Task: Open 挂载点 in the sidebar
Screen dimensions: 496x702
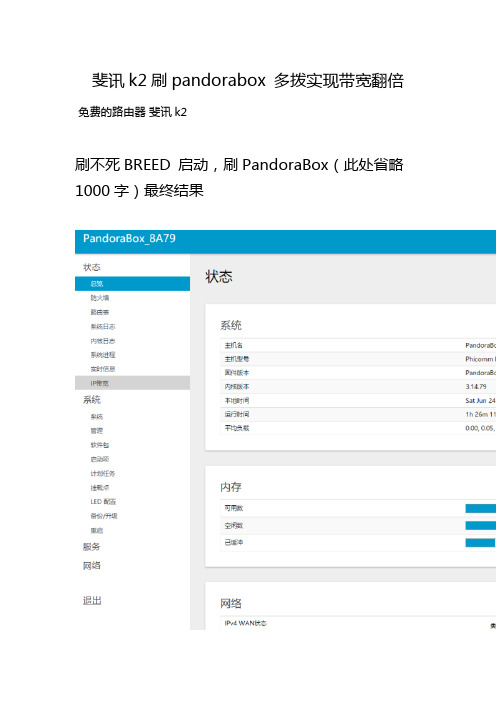Action: [99, 488]
